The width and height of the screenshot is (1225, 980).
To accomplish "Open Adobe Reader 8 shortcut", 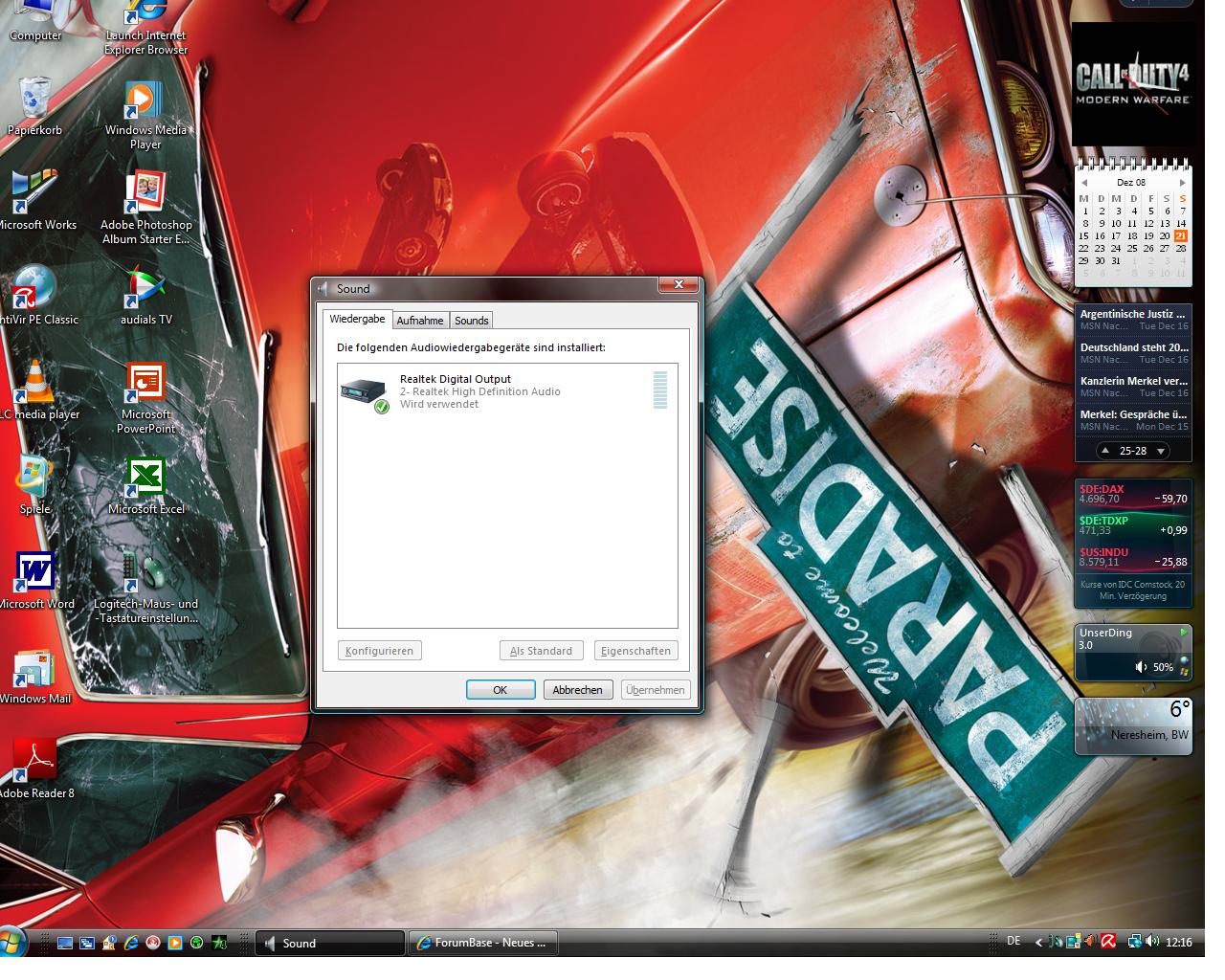I will pos(36,768).
